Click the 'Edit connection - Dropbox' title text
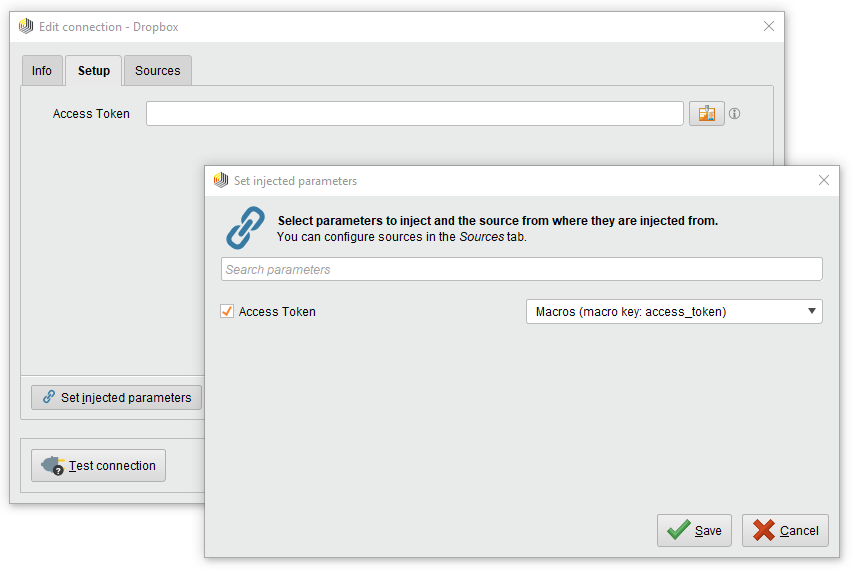 pyautogui.click(x=109, y=27)
